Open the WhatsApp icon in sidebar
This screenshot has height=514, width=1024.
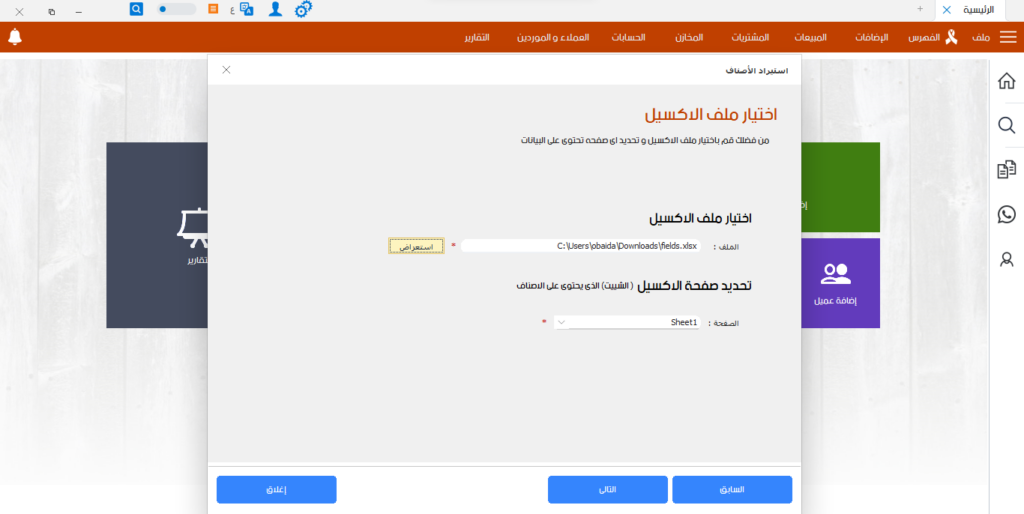coord(1007,214)
